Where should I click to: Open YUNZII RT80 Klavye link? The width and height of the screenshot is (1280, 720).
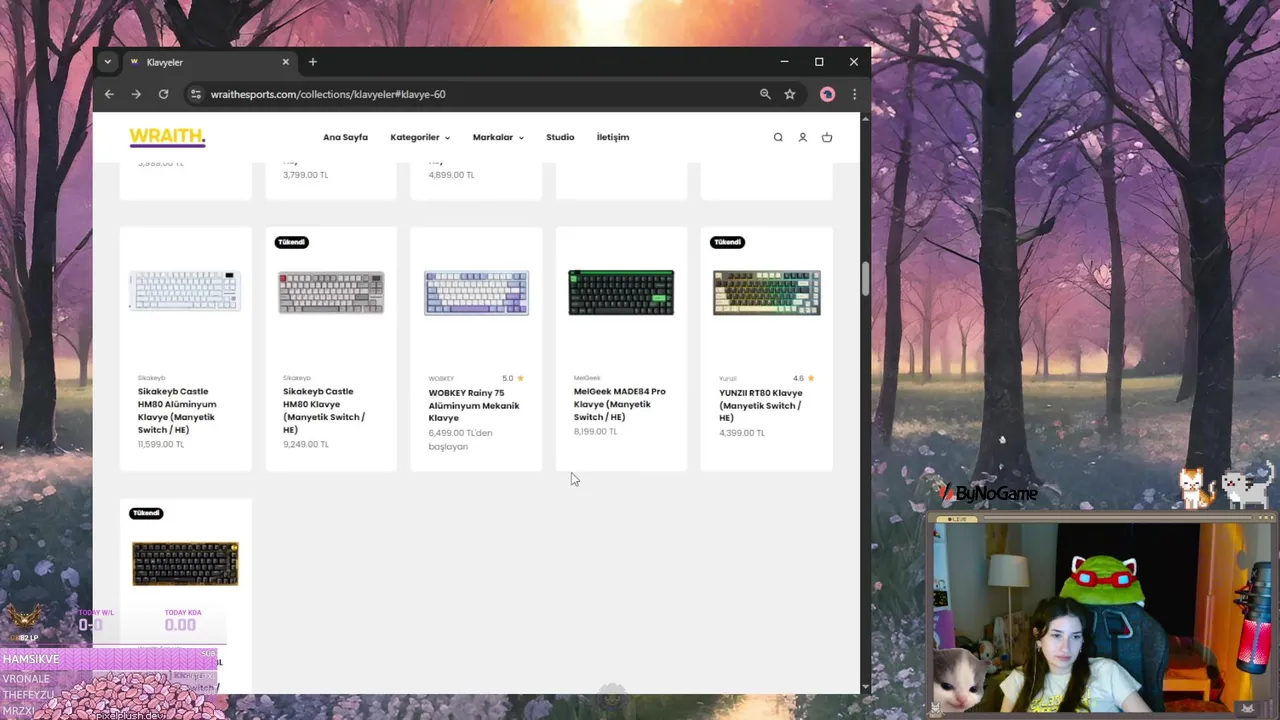[x=761, y=405]
